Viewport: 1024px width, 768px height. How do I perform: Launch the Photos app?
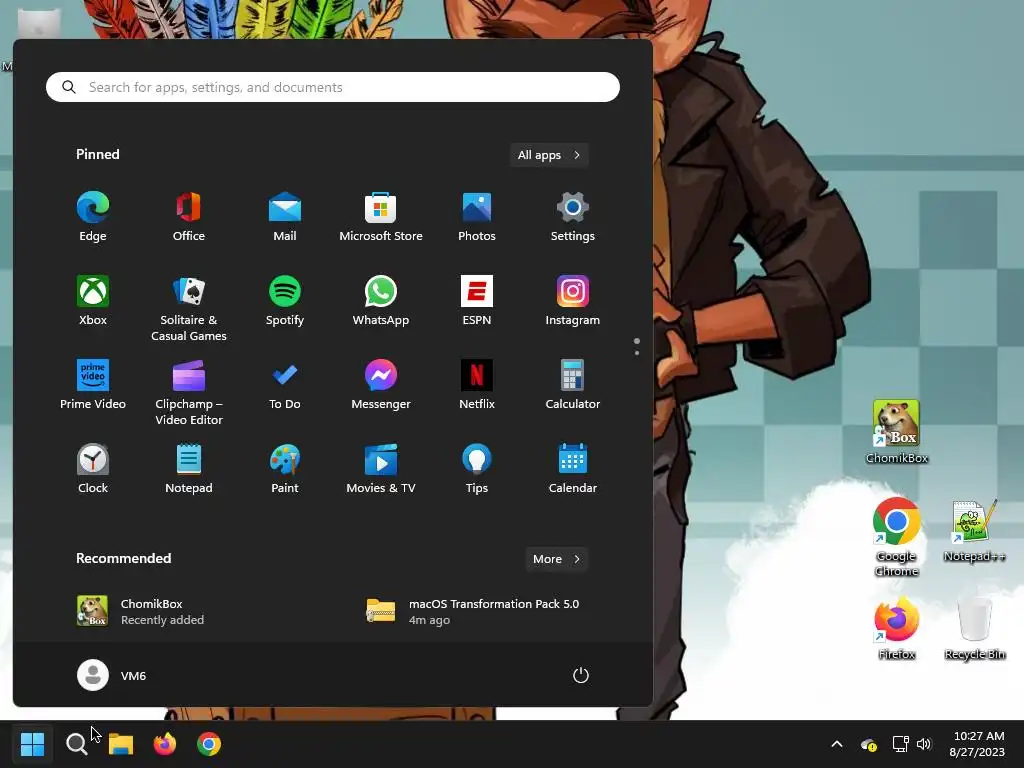(477, 216)
